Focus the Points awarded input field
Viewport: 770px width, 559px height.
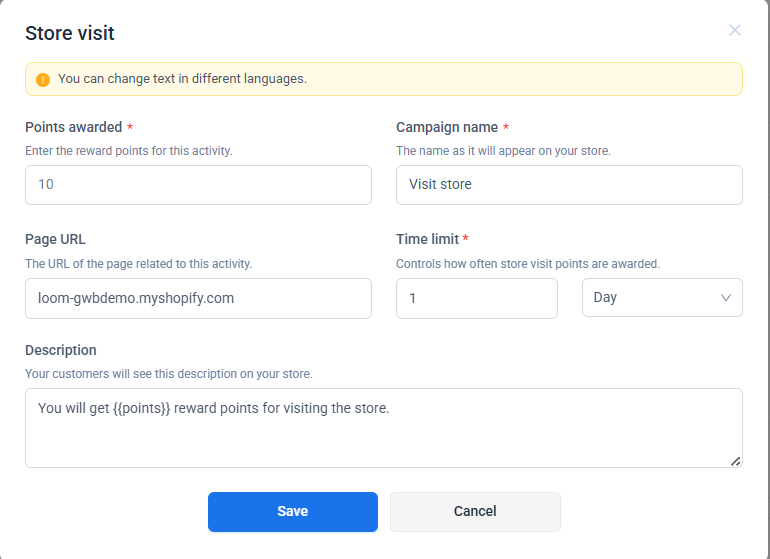click(x=198, y=185)
